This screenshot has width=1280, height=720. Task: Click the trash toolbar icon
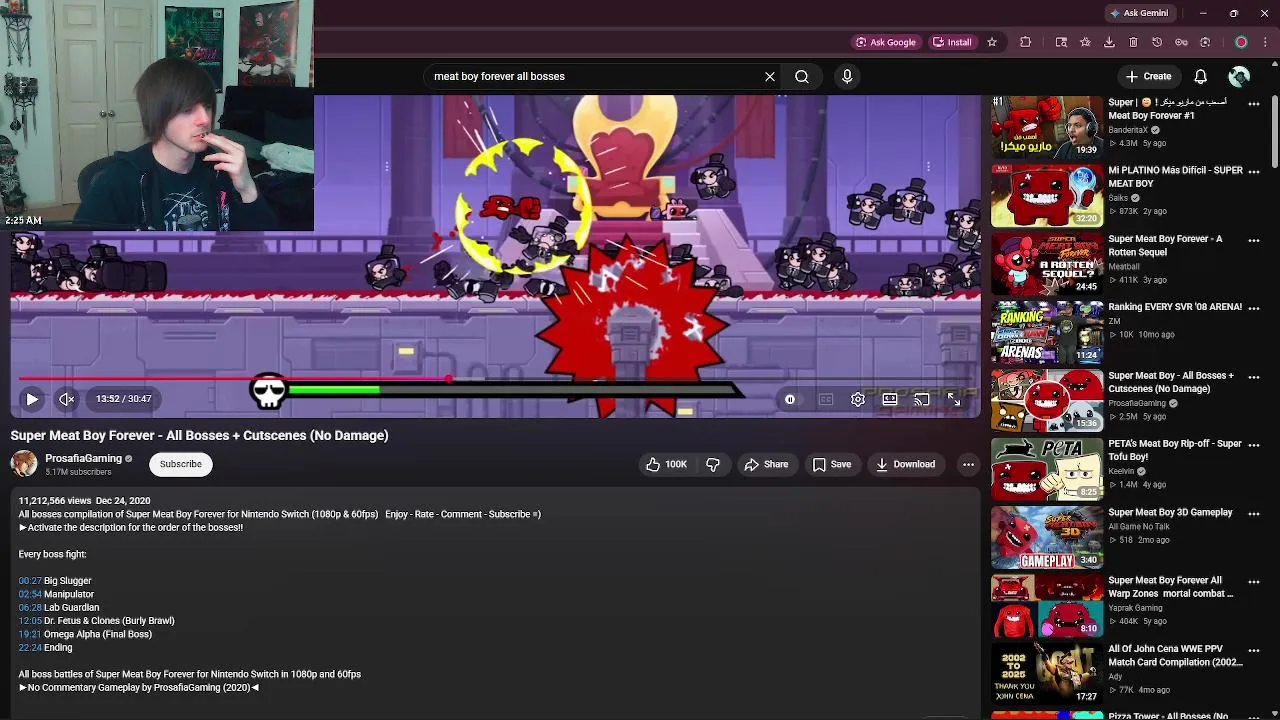pos(1133,42)
